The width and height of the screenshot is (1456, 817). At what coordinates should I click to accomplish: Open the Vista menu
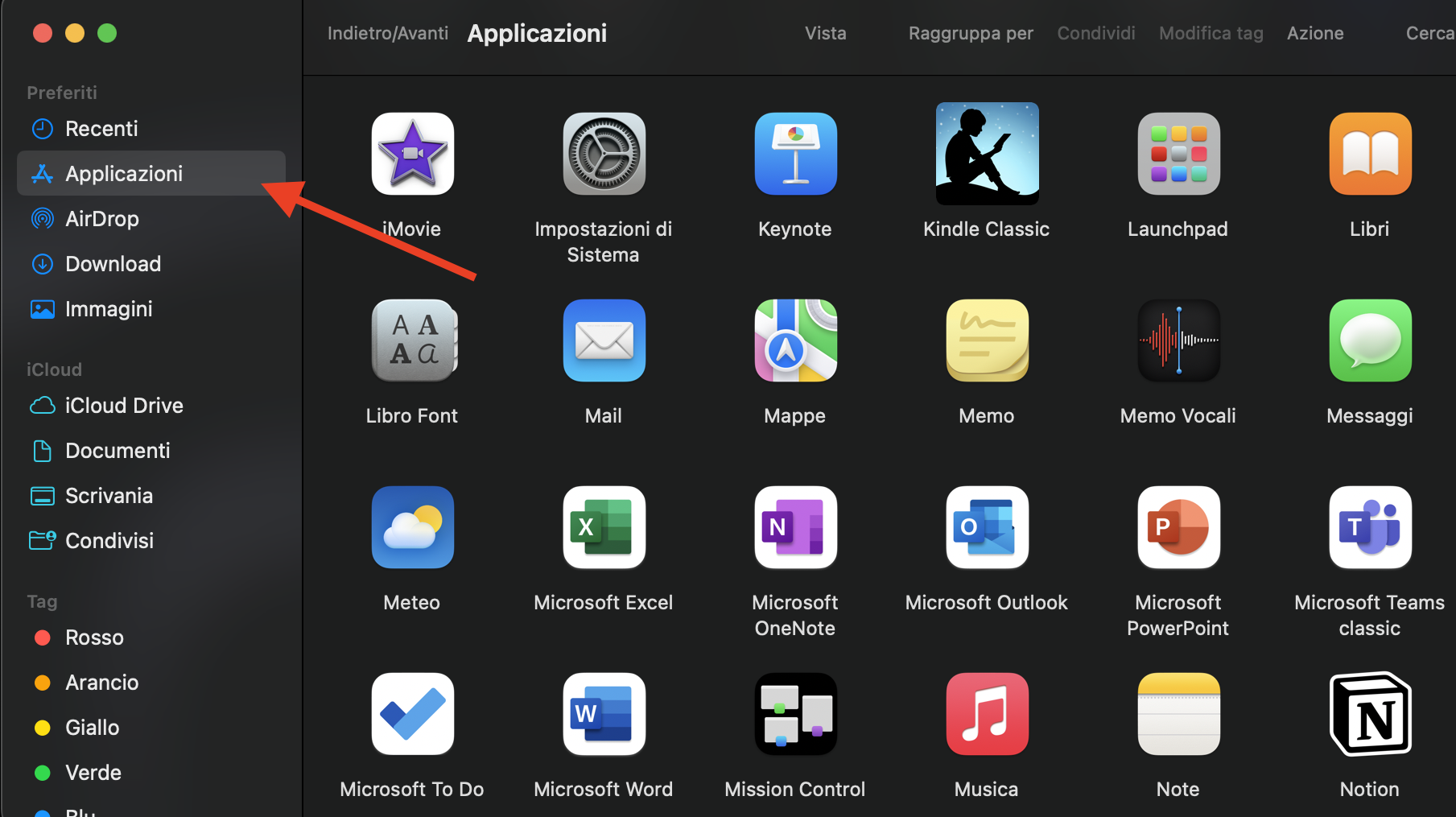tap(825, 33)
